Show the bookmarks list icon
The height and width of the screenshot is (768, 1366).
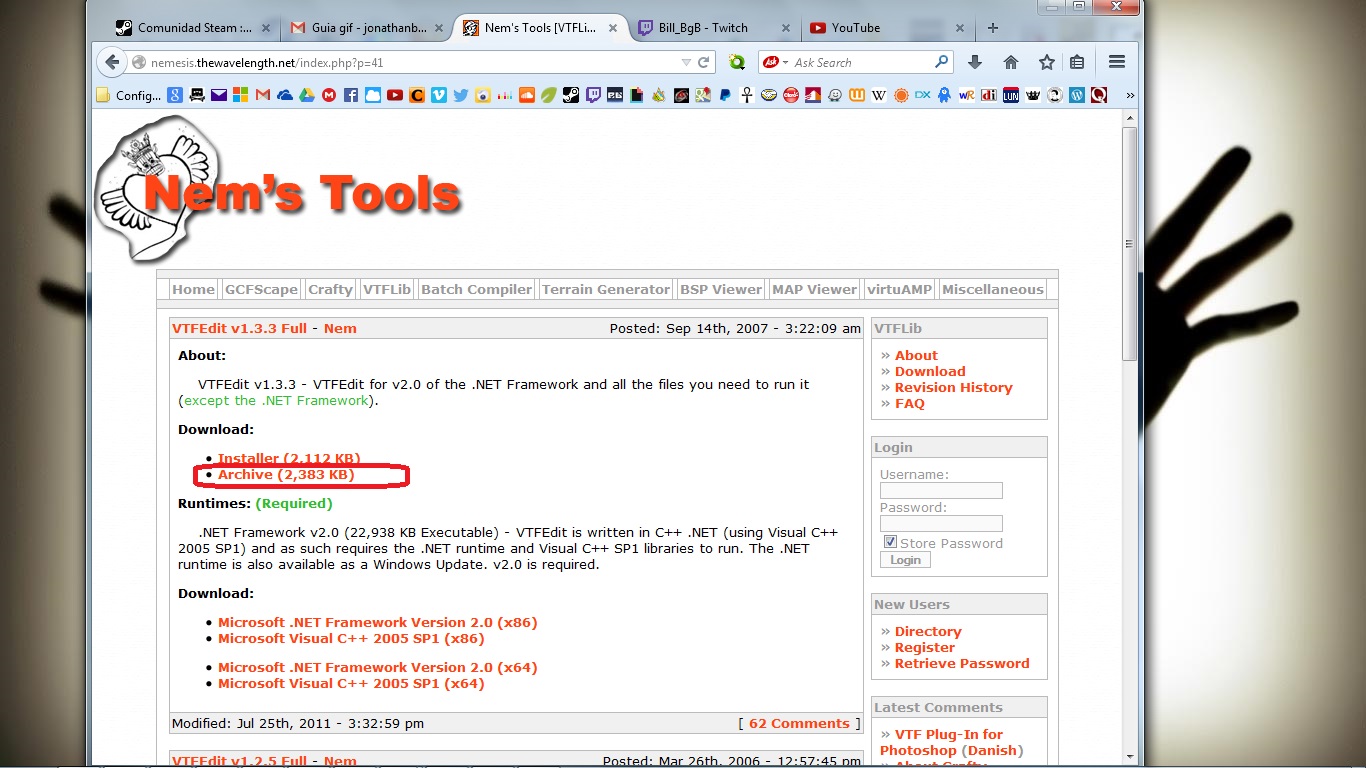coord(1077,62)
